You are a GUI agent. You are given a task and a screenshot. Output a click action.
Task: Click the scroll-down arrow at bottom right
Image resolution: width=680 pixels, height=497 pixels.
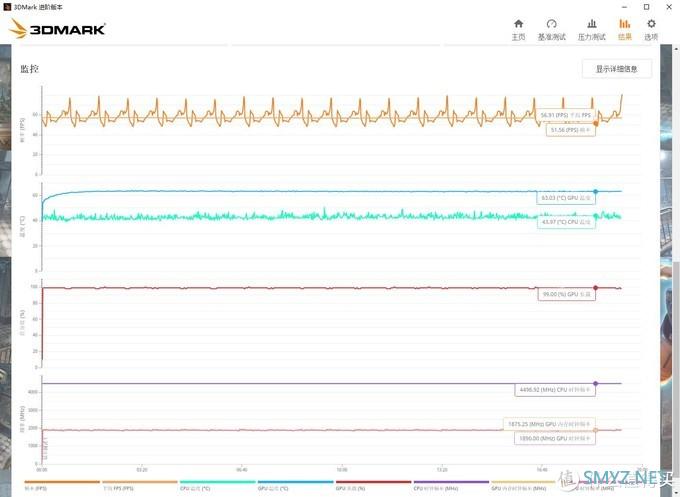pyautogui.click(x=677, y=493)
